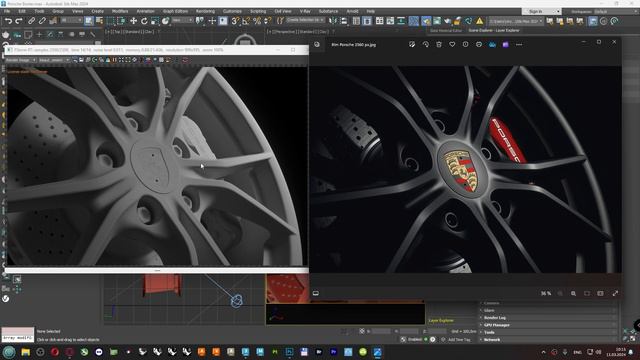Image resolution: width=640 pixels, height=360 pixels.
Task: Open the render channel dropdown in frame buffer
Action: pos(54,60)
